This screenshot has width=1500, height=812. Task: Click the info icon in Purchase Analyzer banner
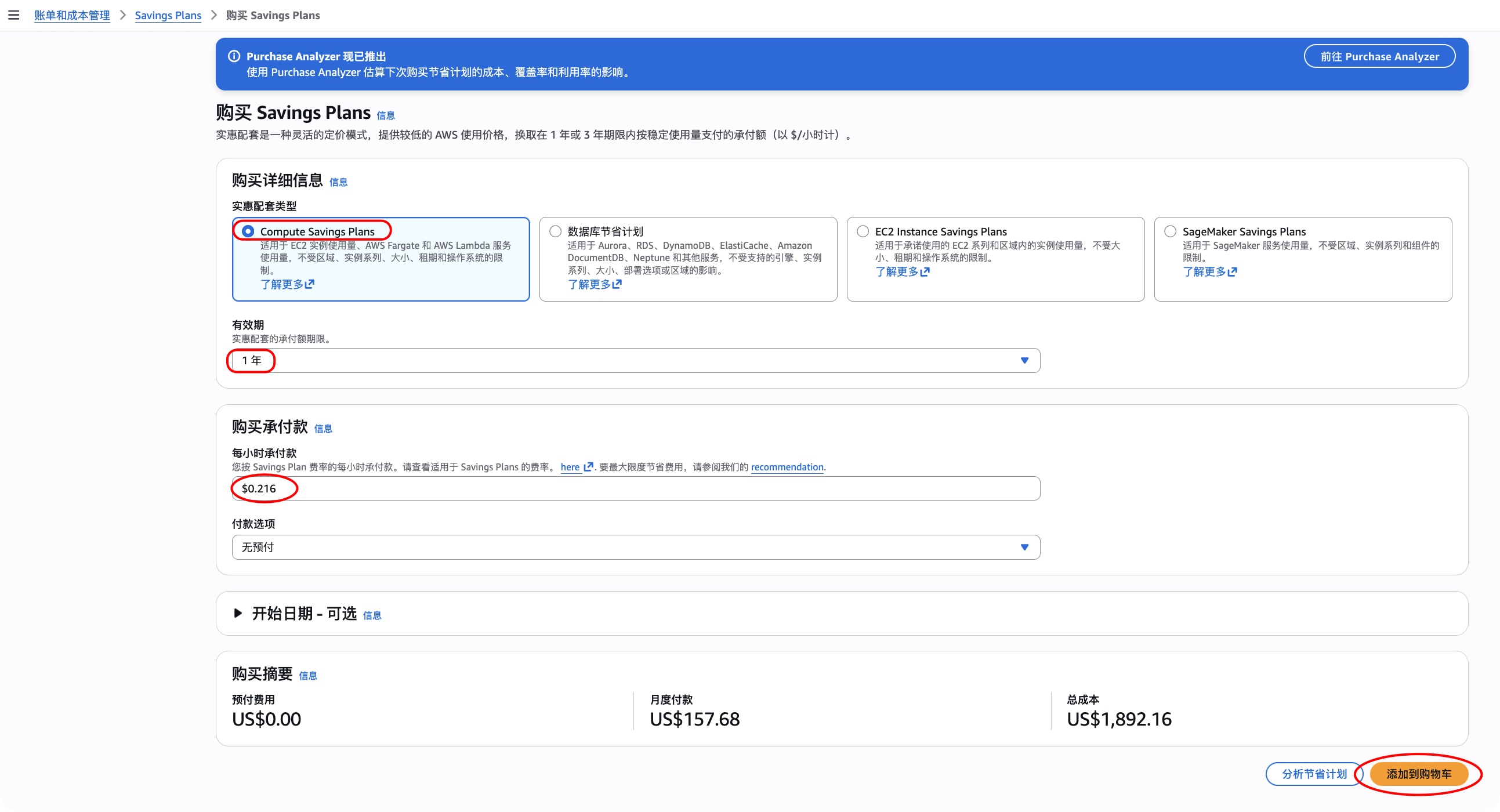coord(234,56)
